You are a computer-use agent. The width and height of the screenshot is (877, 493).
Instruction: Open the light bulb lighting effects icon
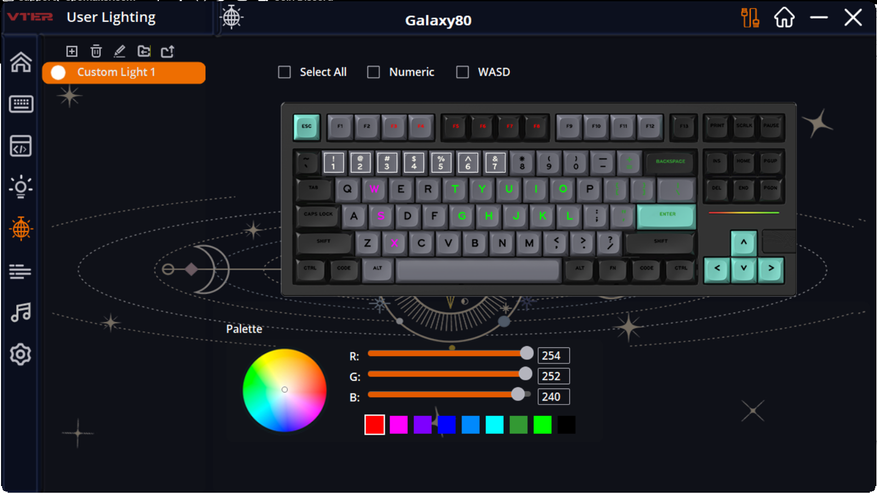(x=21, y=187)
